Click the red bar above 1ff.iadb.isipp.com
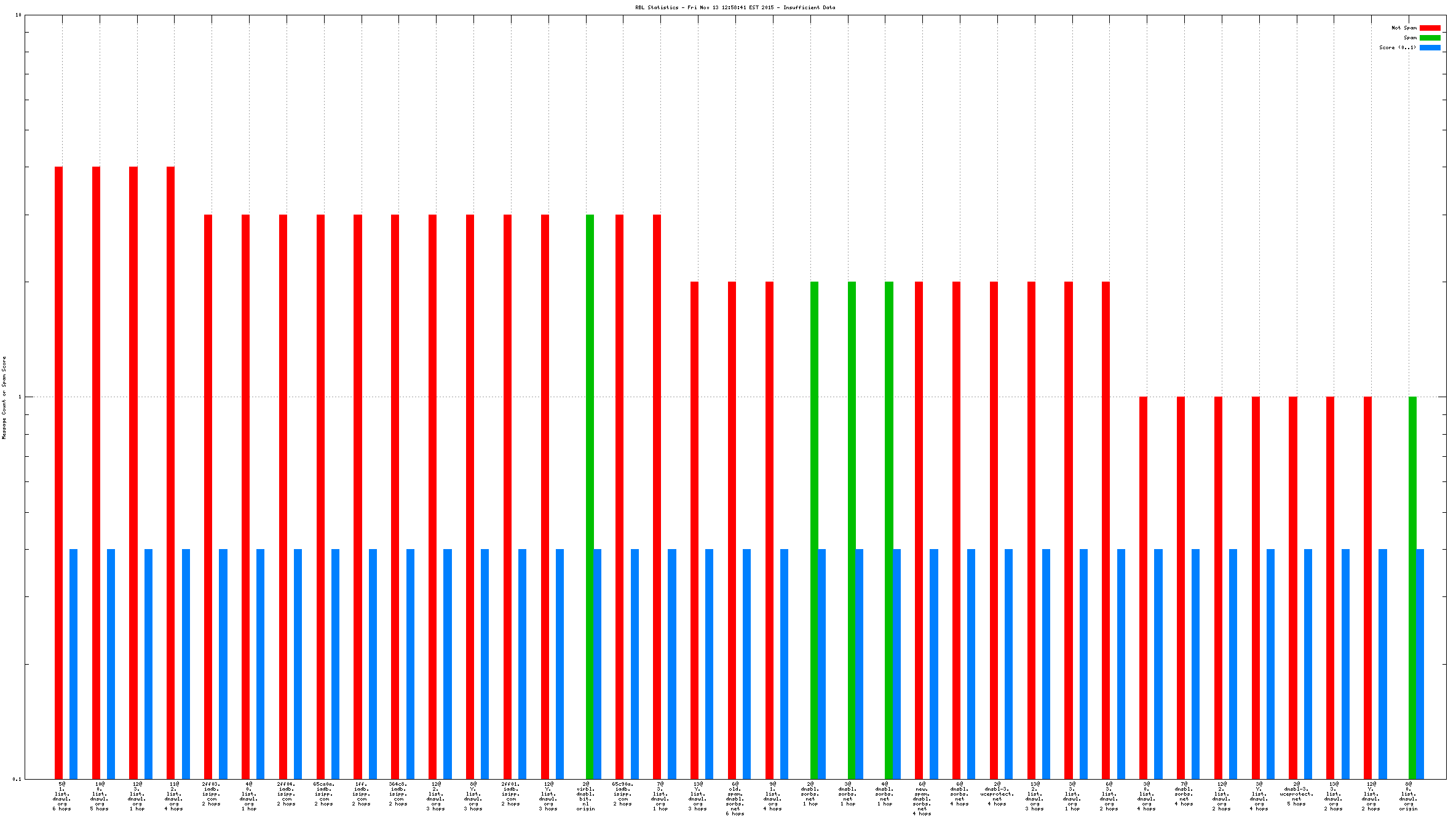Viewport: 1456px width, 819px height. [x=358, y=492]
